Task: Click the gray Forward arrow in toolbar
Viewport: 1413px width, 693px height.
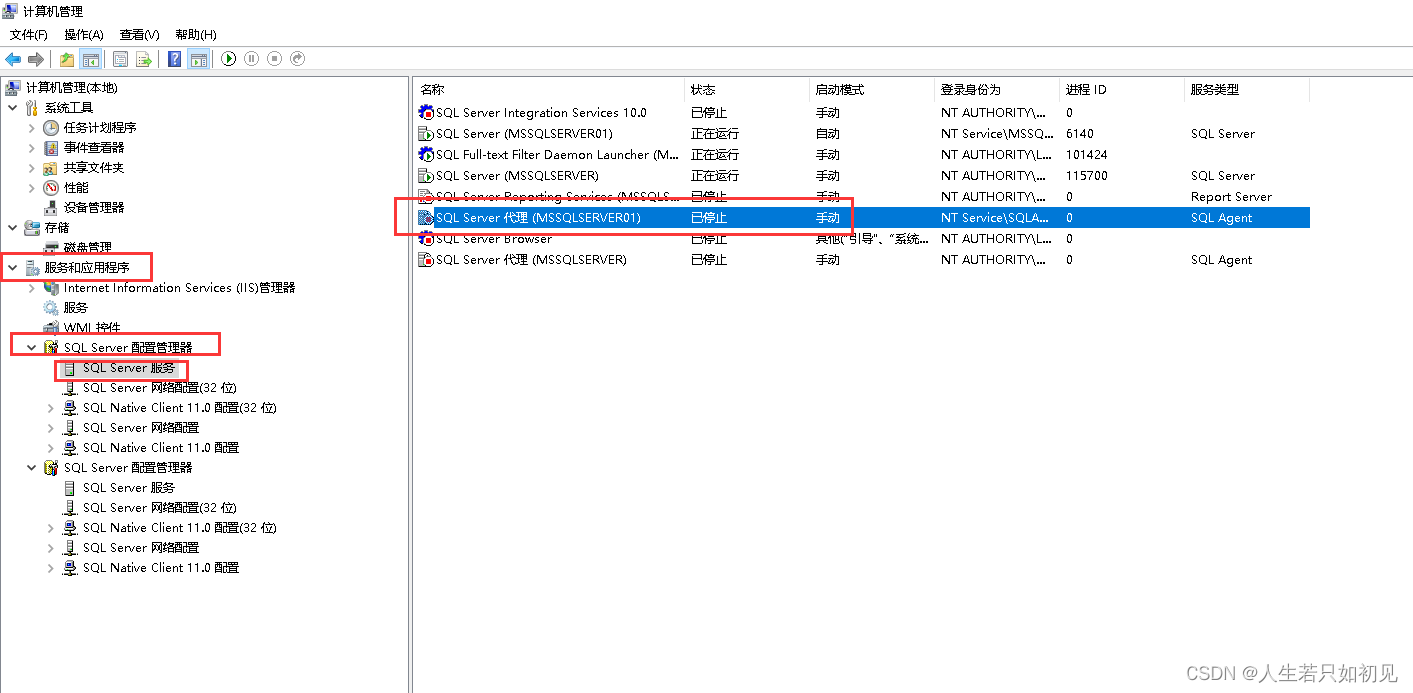Action: (x=36, y=59)
